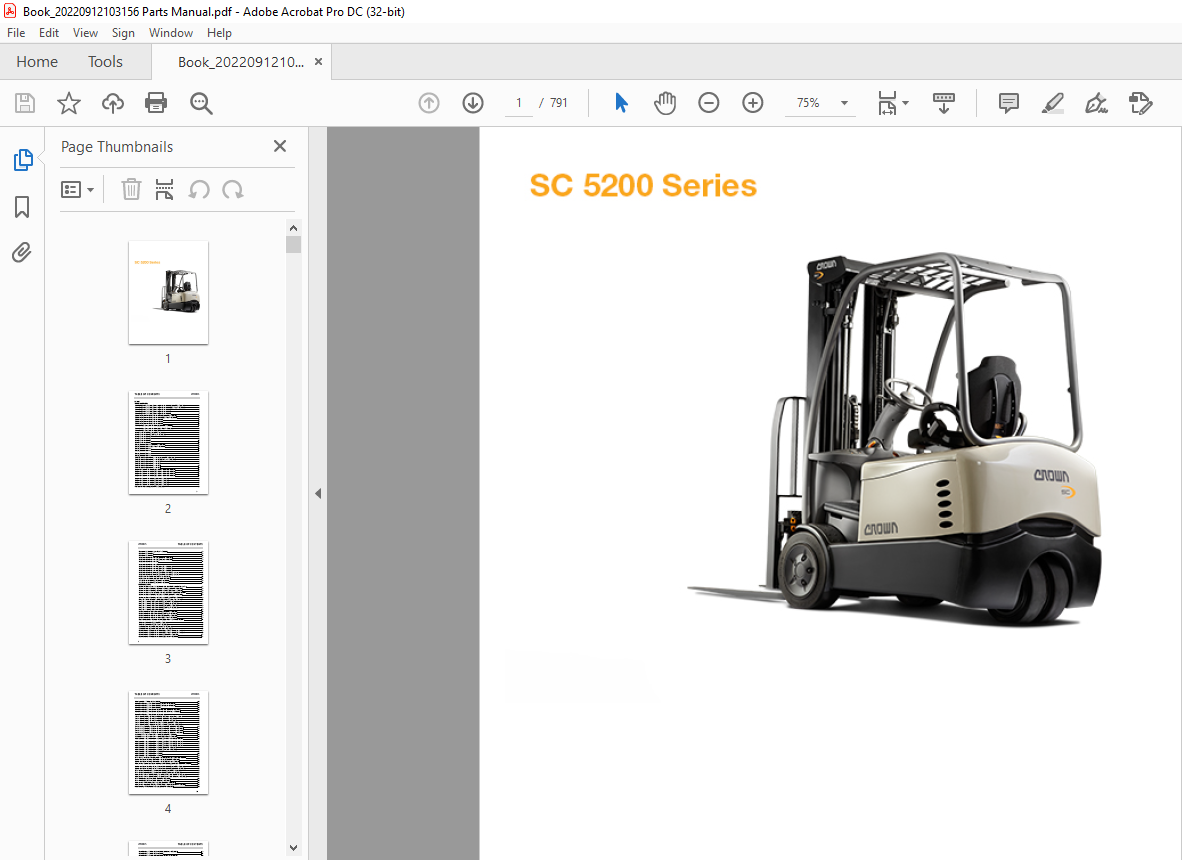1182x860 pixels.
Task: Click thumbnails scrollbar down arrow
Action: (x=293, y=848)
